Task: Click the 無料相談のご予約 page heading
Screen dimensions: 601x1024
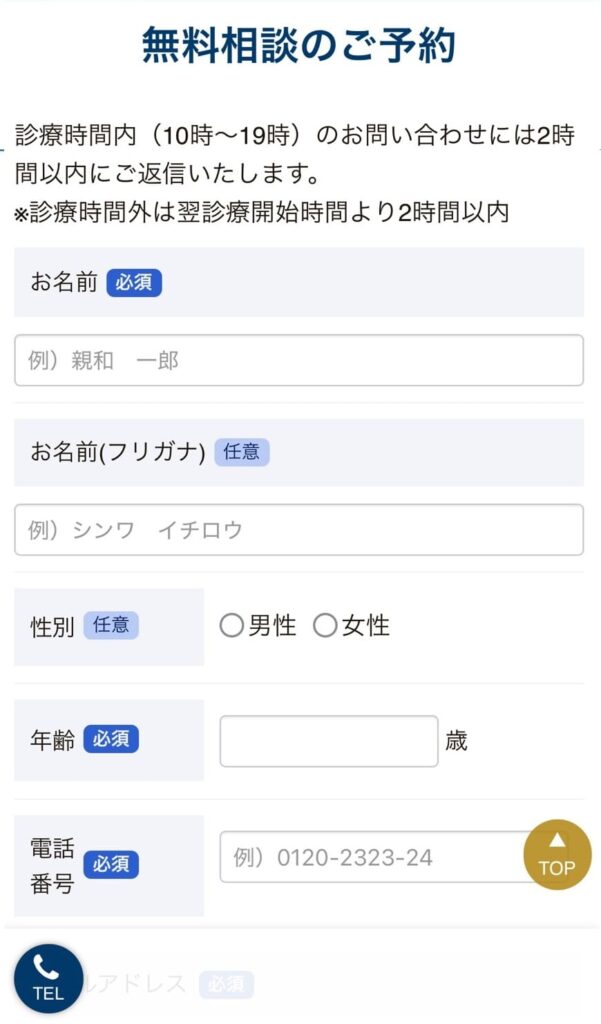Action: point(300,44)
